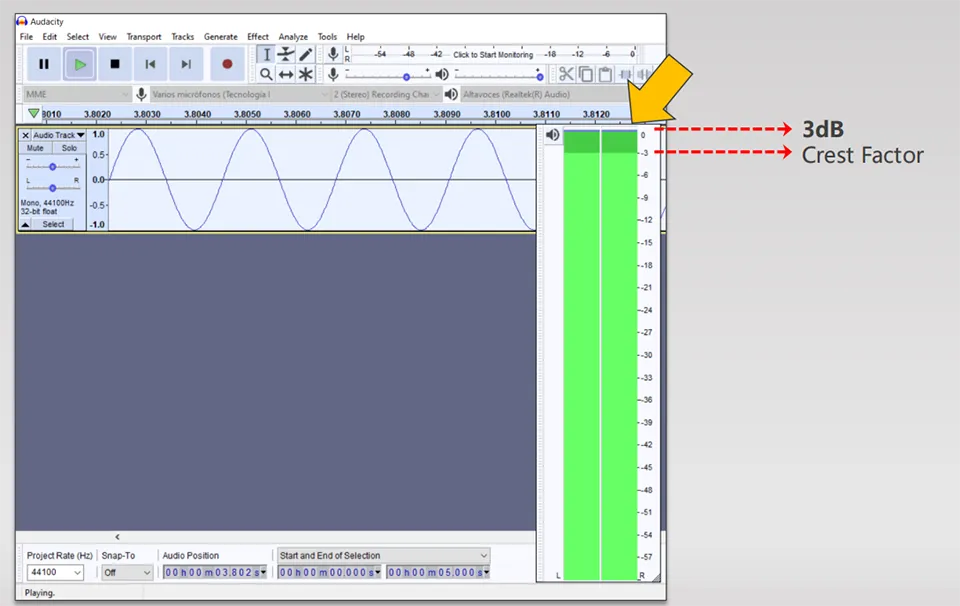960x606 pixels.
Task: Click the timeline ruler at 3.8060
Action: tap(297, 114)
